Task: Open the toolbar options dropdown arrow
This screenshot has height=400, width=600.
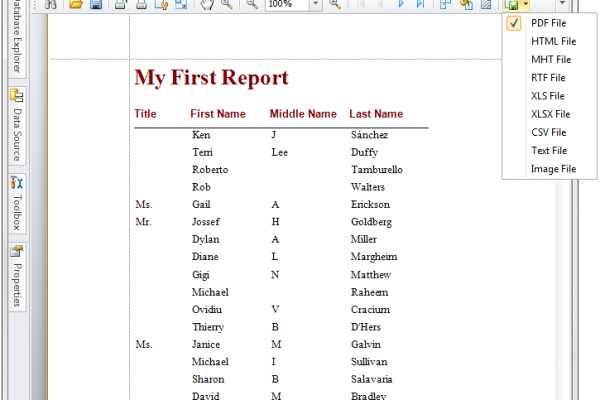Action: [562, 3]
